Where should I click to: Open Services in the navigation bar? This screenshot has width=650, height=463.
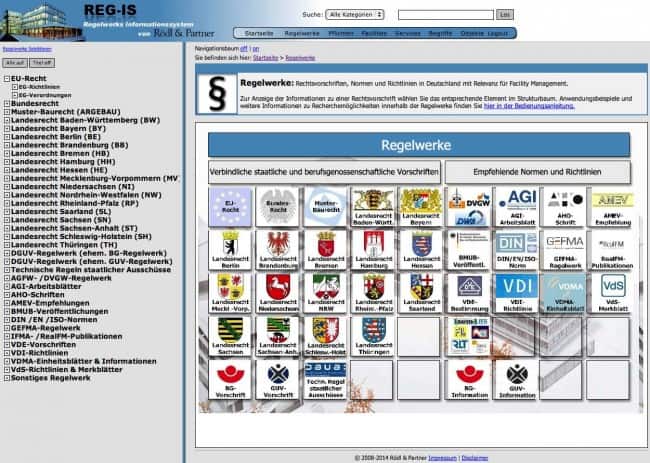(x=407, y=33)
